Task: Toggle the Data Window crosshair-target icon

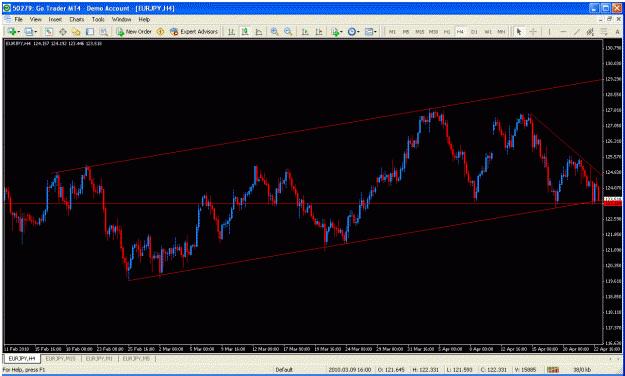Action: (63, 31)
